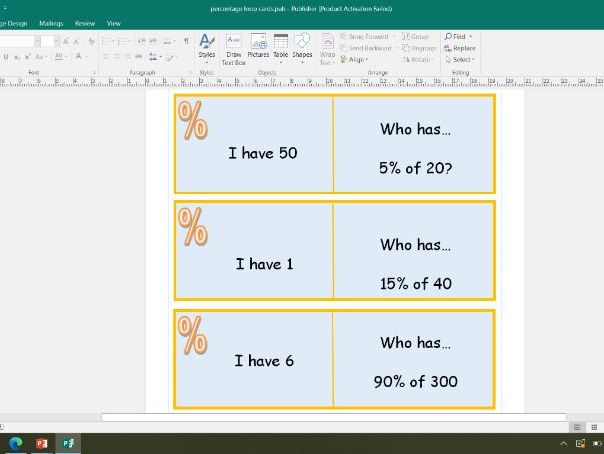Viewport: 604px width, 454px height.
Task: Switch to single page view in status bar
Action: tap(577, 427)
